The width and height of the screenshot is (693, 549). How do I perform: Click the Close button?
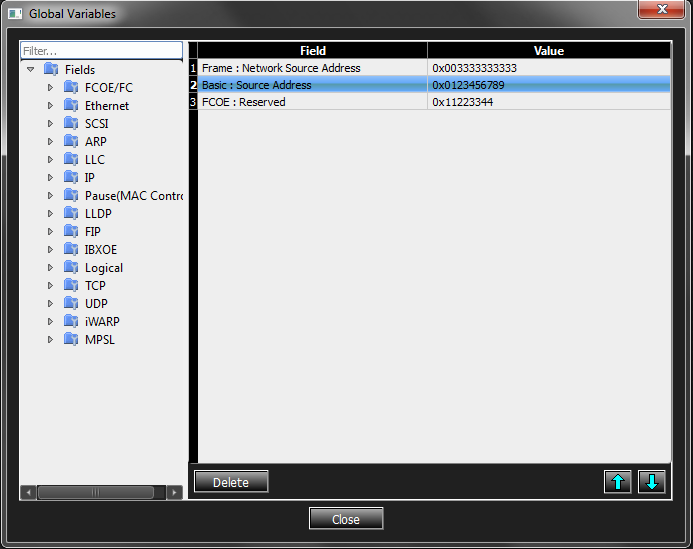point(346,519)
